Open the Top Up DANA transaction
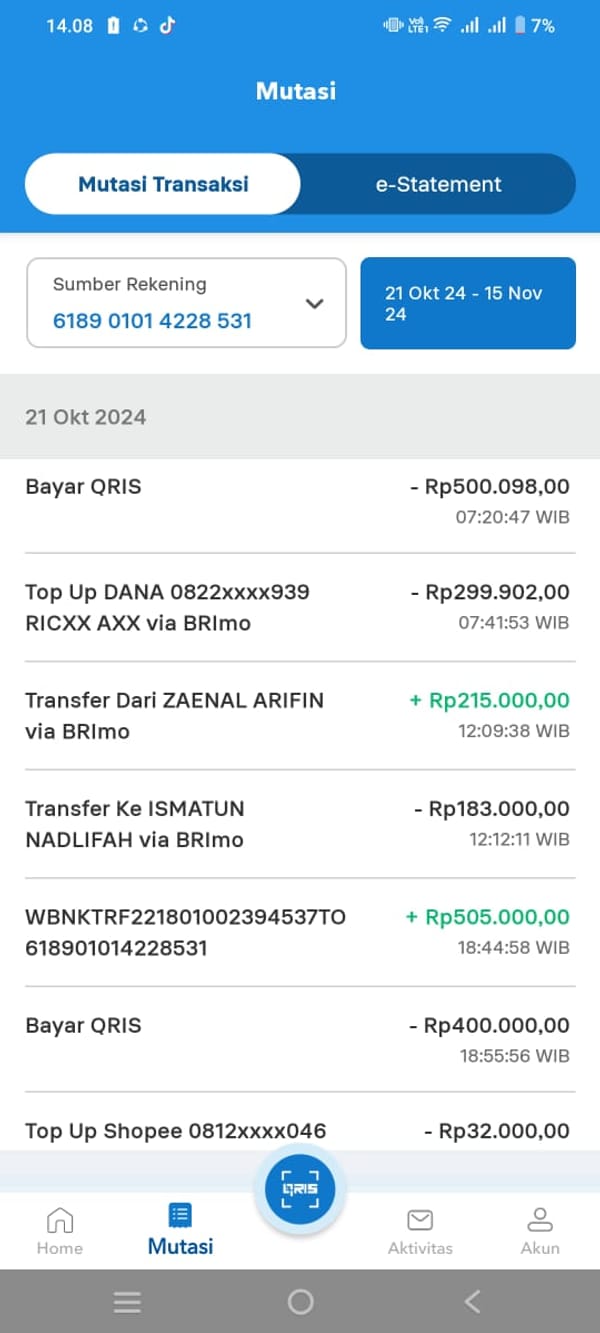This screenshot has width=600, height=1333. click(300, 607)
